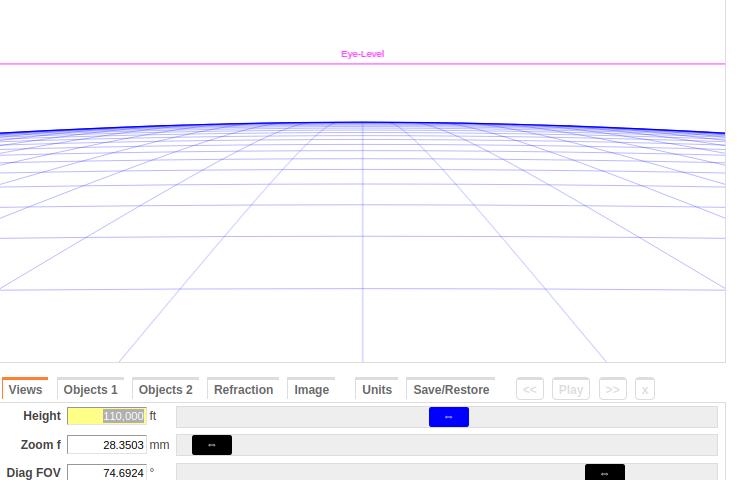Click the black Zoom f slider handle
Viewport: 740px width, 480px height.
click(212, 445)
